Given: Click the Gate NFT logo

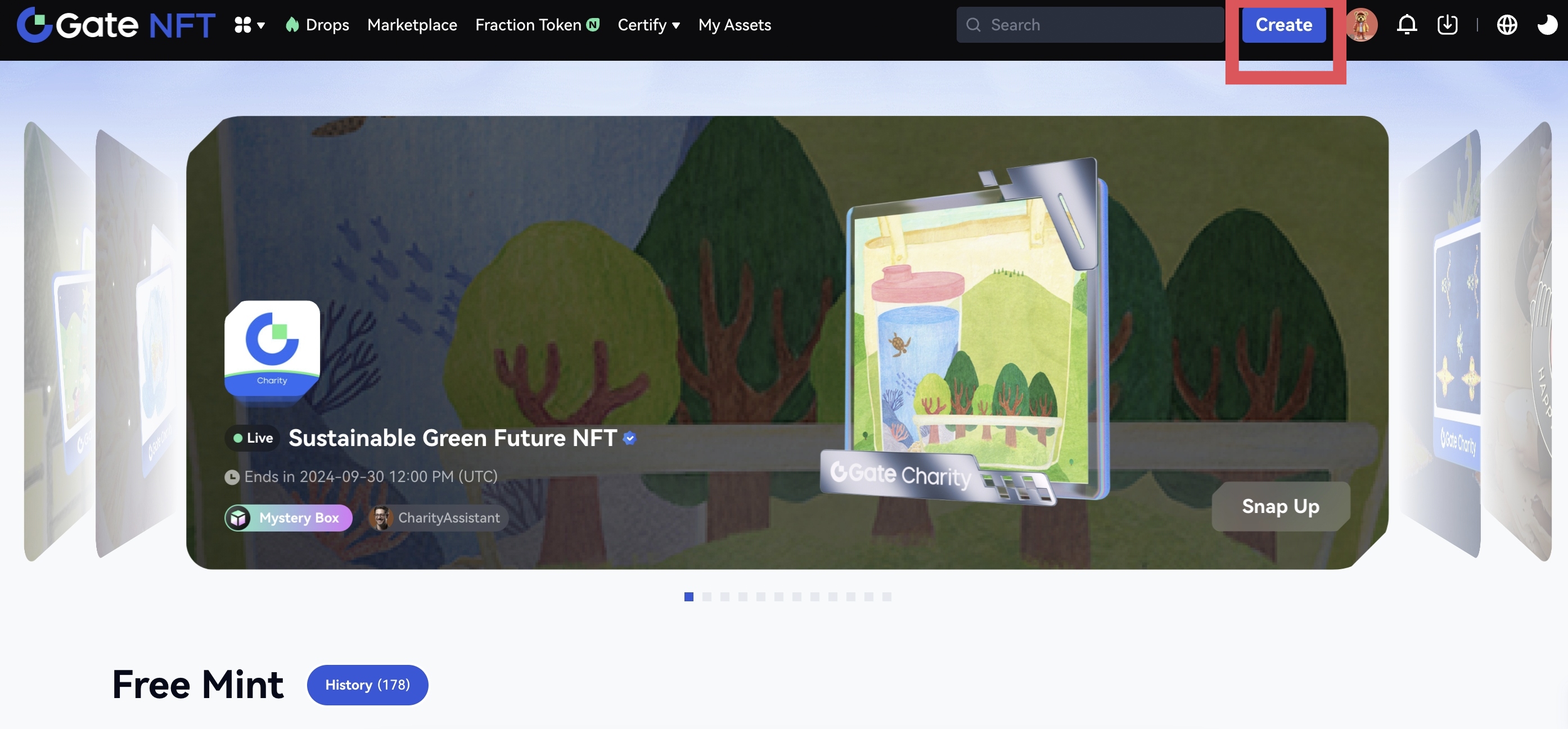Looking at the screenshot, I should [116, 24].
